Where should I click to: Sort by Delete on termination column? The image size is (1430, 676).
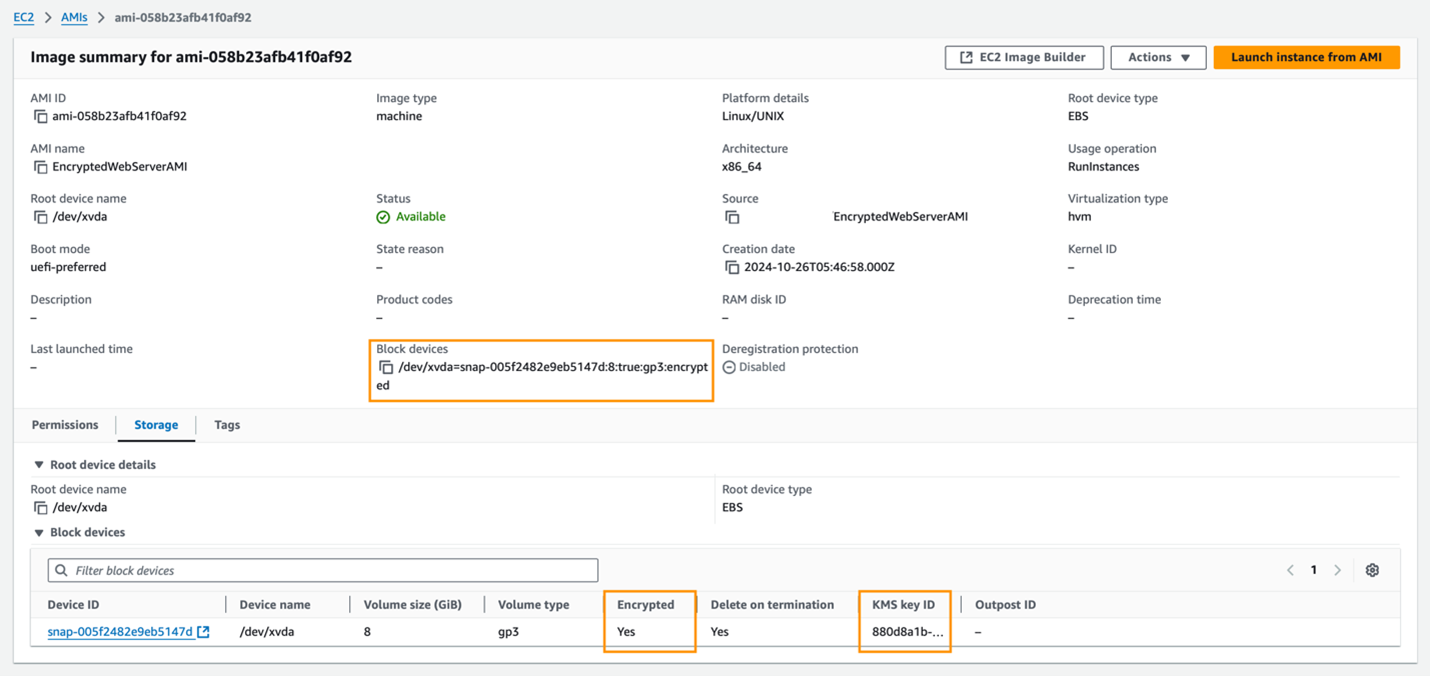(772, 605)
